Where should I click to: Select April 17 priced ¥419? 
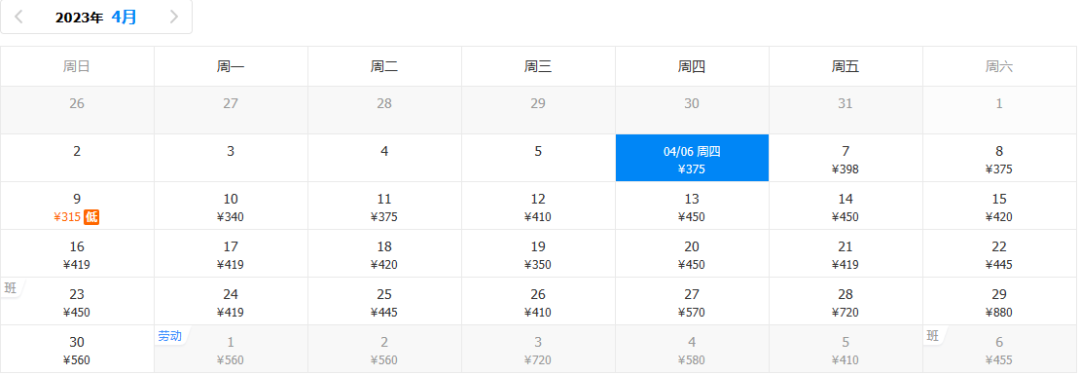231,253
